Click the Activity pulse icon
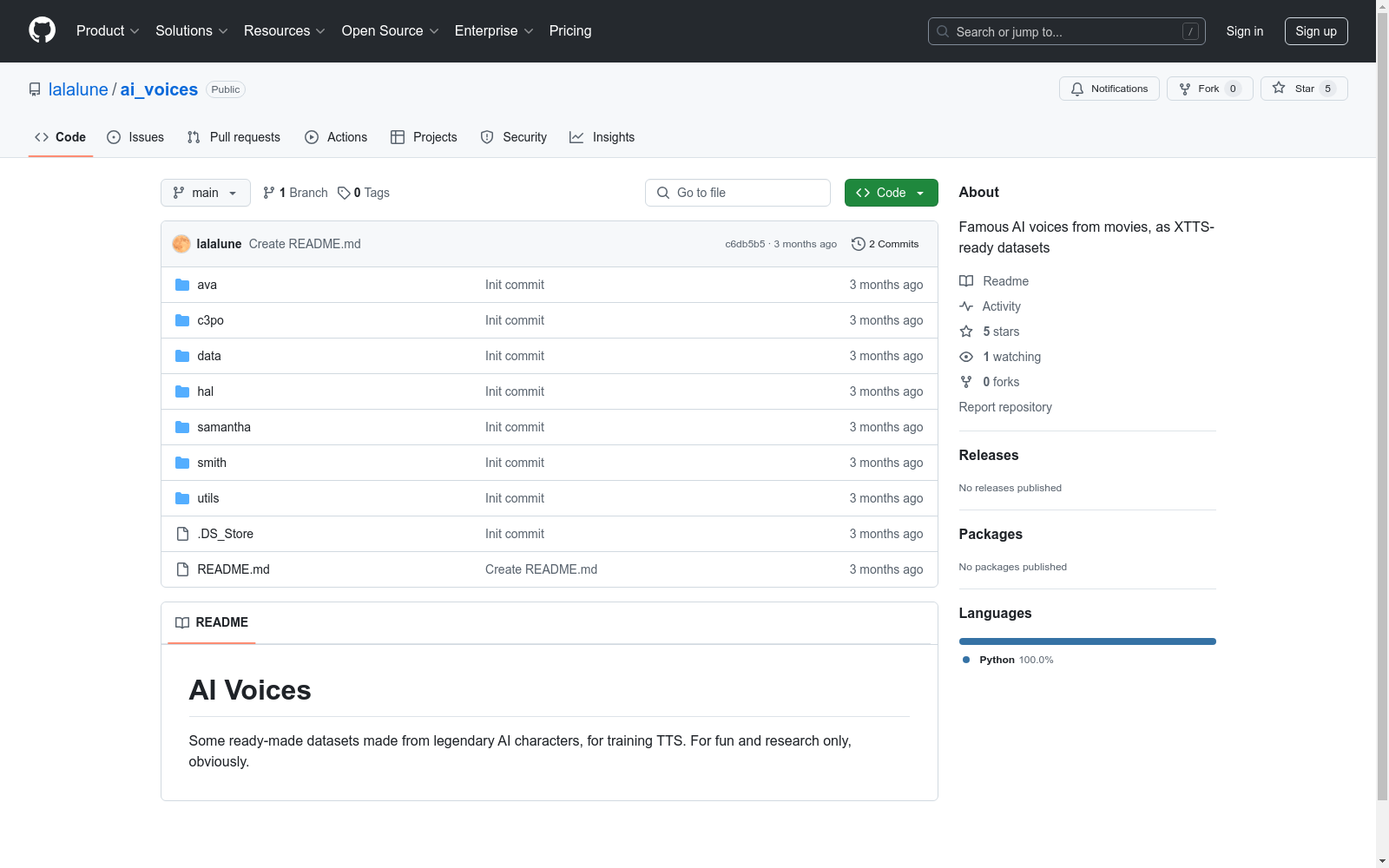1389x868 pixels. click(x=966, y=306)
